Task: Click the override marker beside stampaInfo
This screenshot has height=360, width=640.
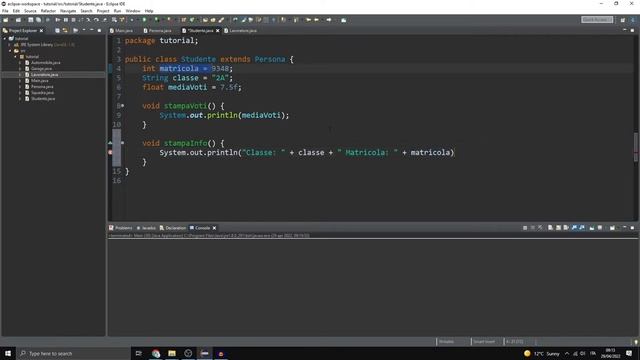Action: coord(110,143)
